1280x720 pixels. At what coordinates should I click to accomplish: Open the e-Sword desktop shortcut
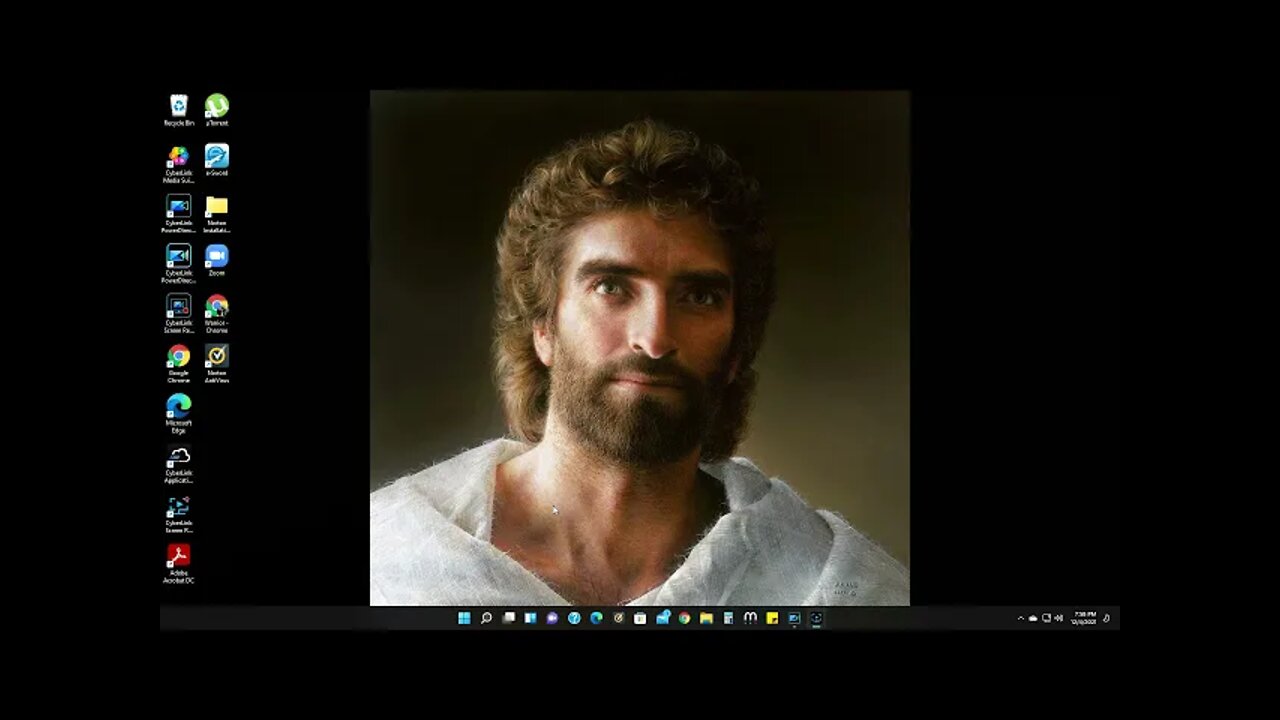(x=217, y=160)
